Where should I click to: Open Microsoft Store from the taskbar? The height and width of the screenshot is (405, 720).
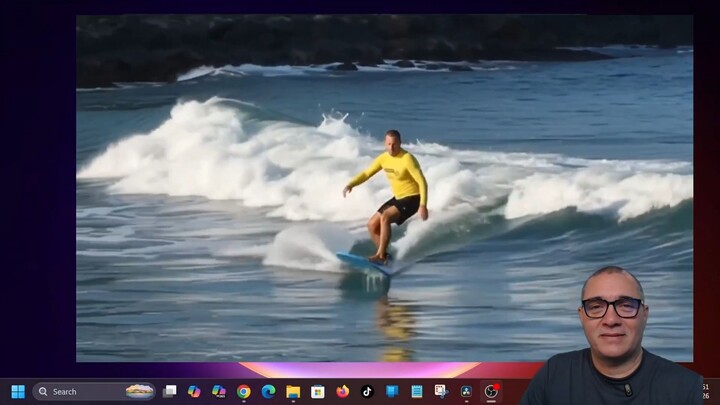coord(318,392)
